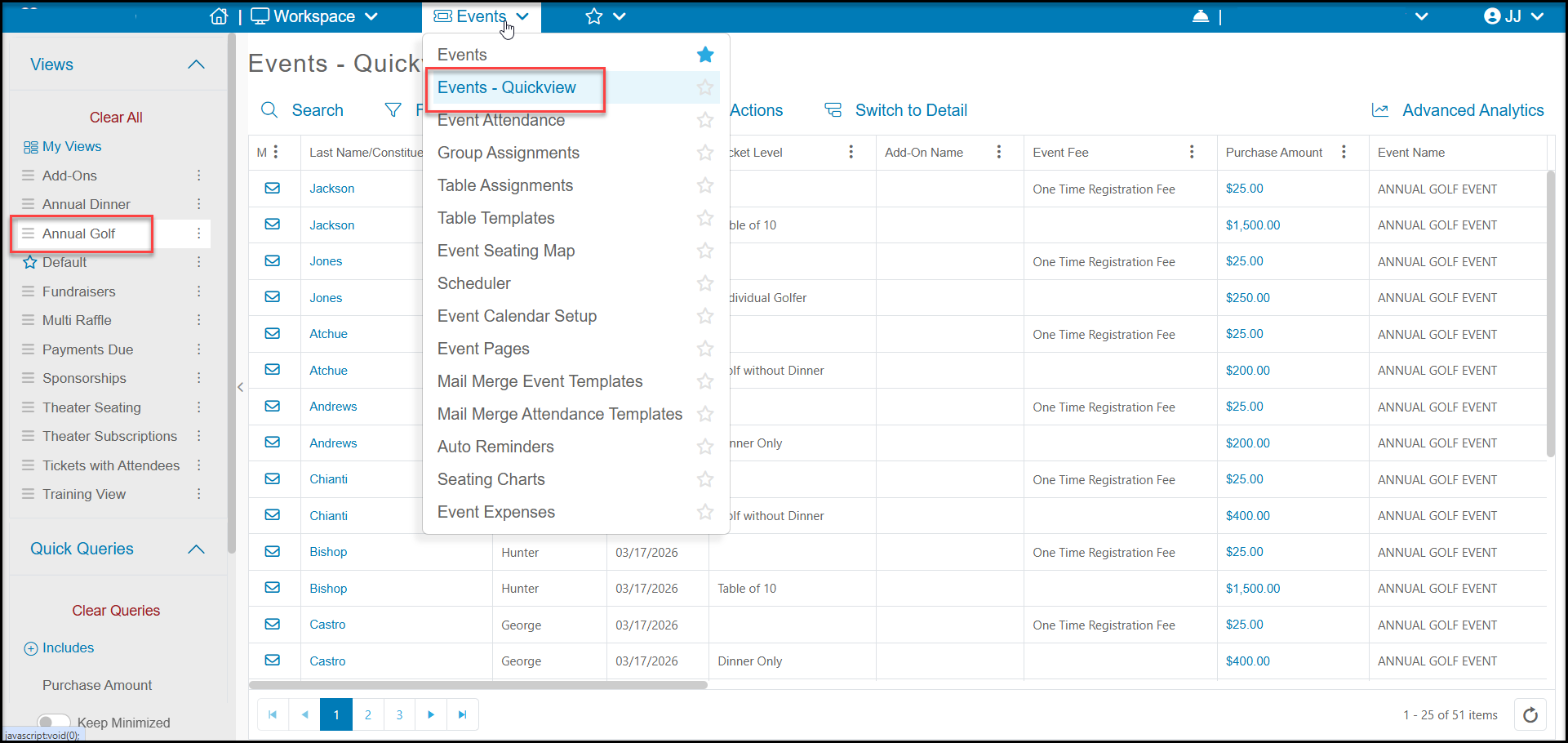The height and width of the screenshot is (743, 1568).
Task: Open options dots for Training View
Action: (x=198, y=494)
